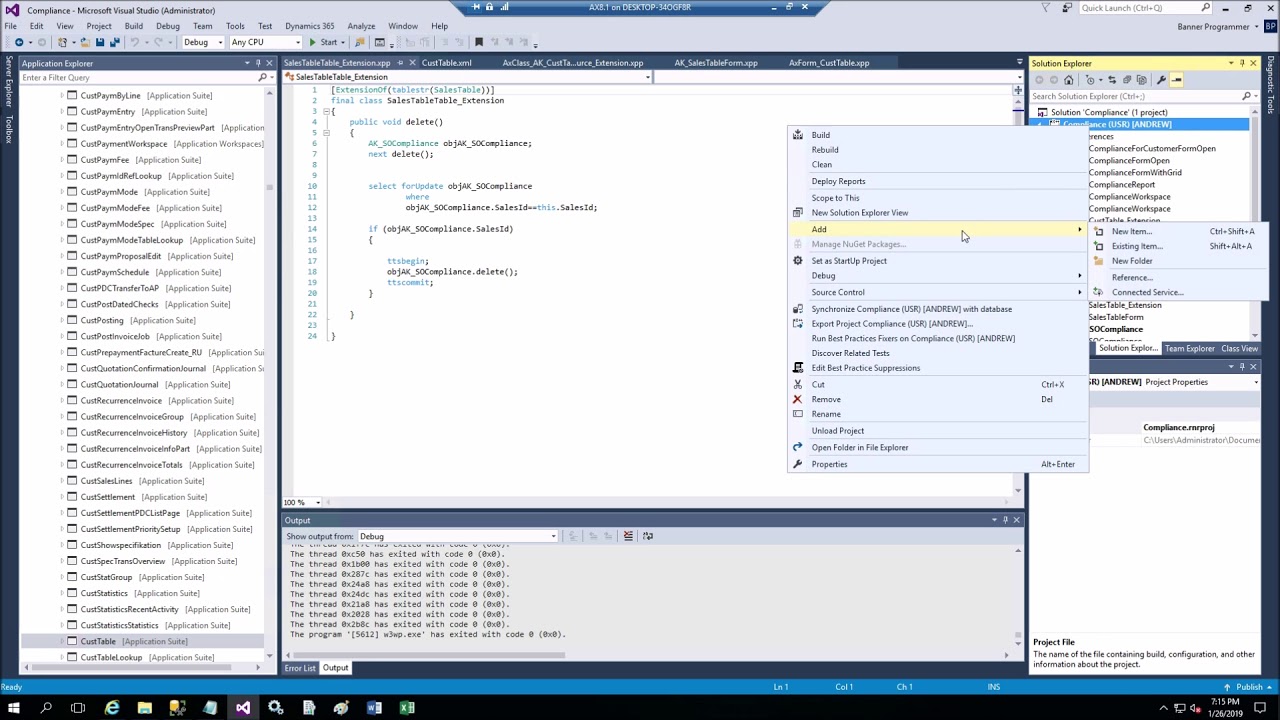Open Word from the taskbar

click(x=374, y=708)
